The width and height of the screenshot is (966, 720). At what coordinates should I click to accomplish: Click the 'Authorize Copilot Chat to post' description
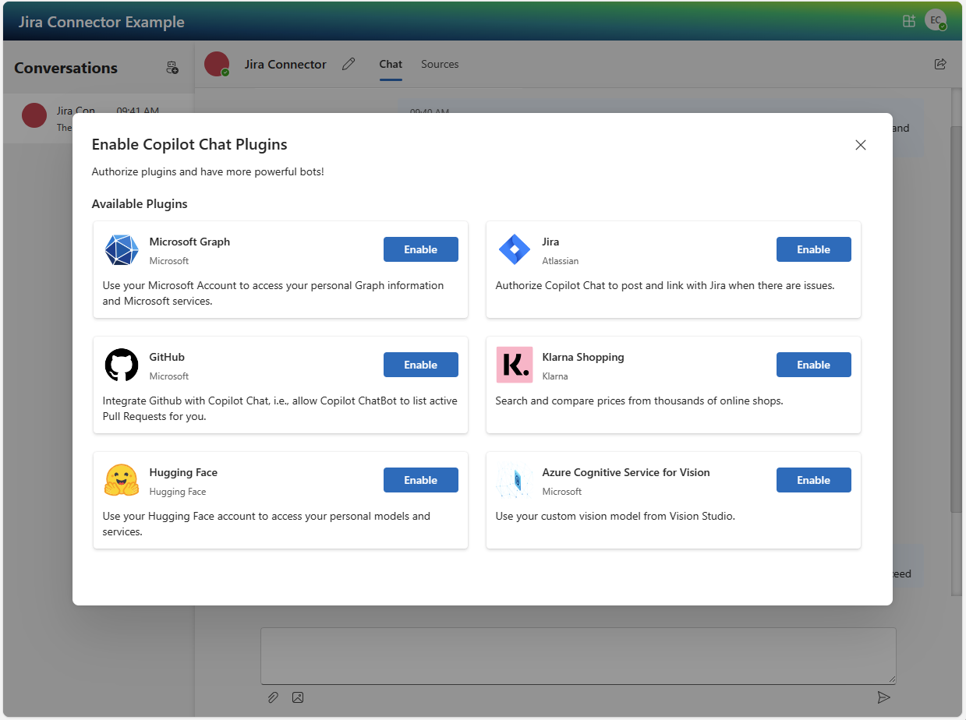point(665,285)
